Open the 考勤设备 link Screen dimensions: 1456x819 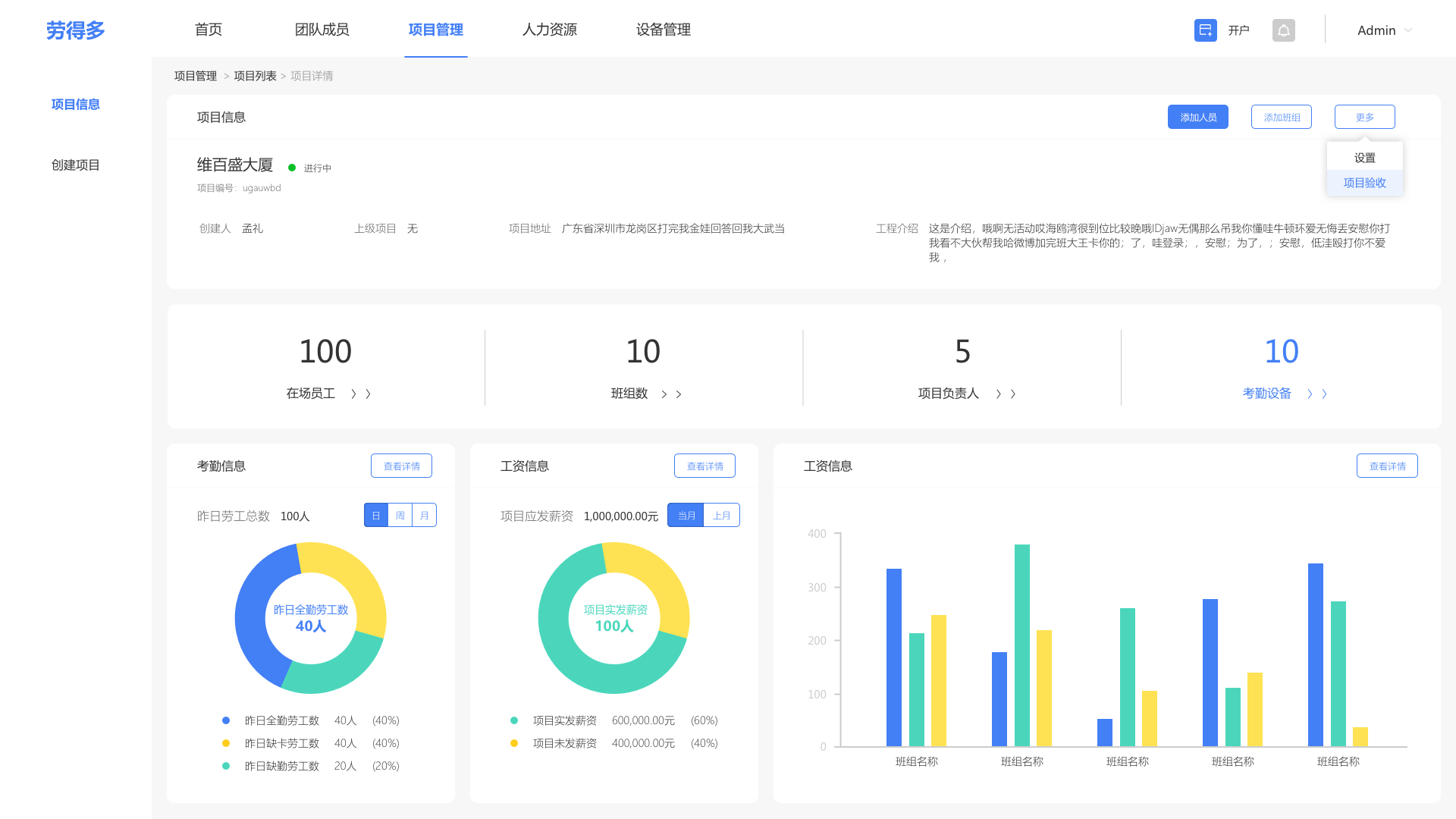click(x=1266, y=393)
